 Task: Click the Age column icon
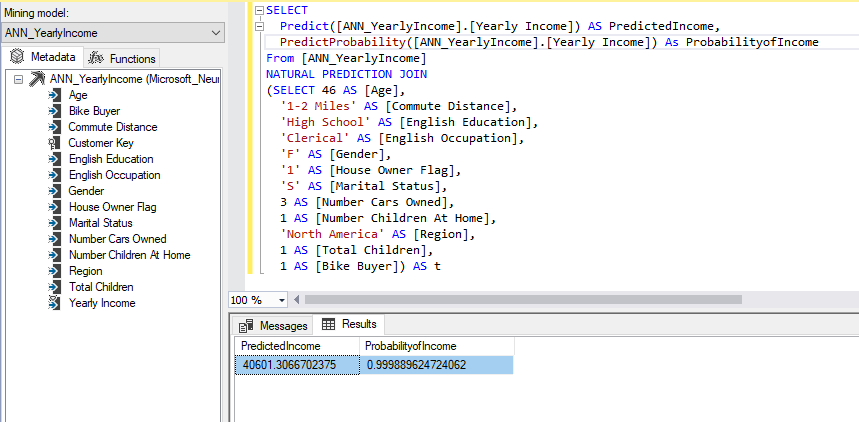[x=54, y=95]
